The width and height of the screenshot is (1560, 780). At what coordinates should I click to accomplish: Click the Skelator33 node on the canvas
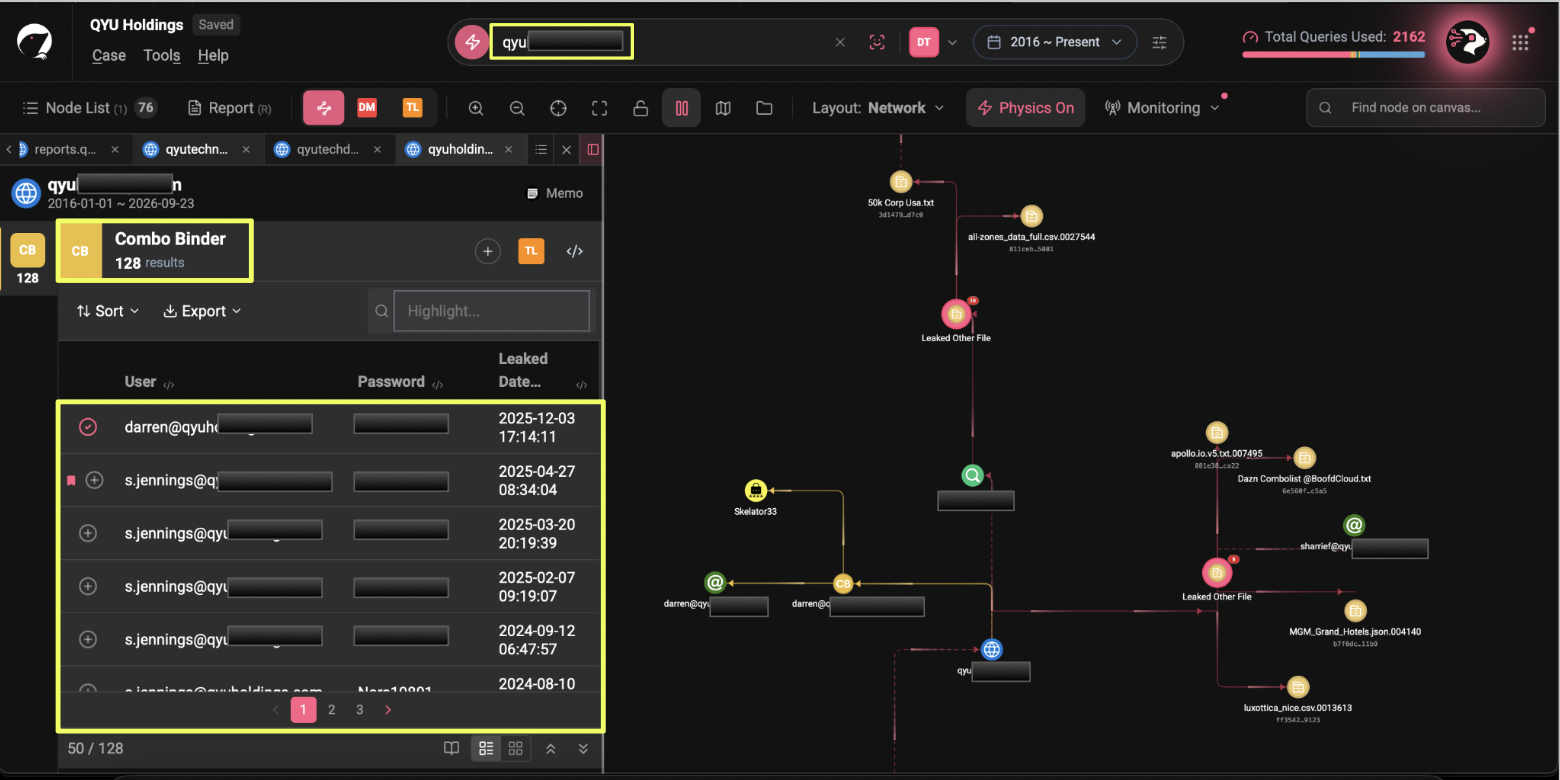pos(755,491)
